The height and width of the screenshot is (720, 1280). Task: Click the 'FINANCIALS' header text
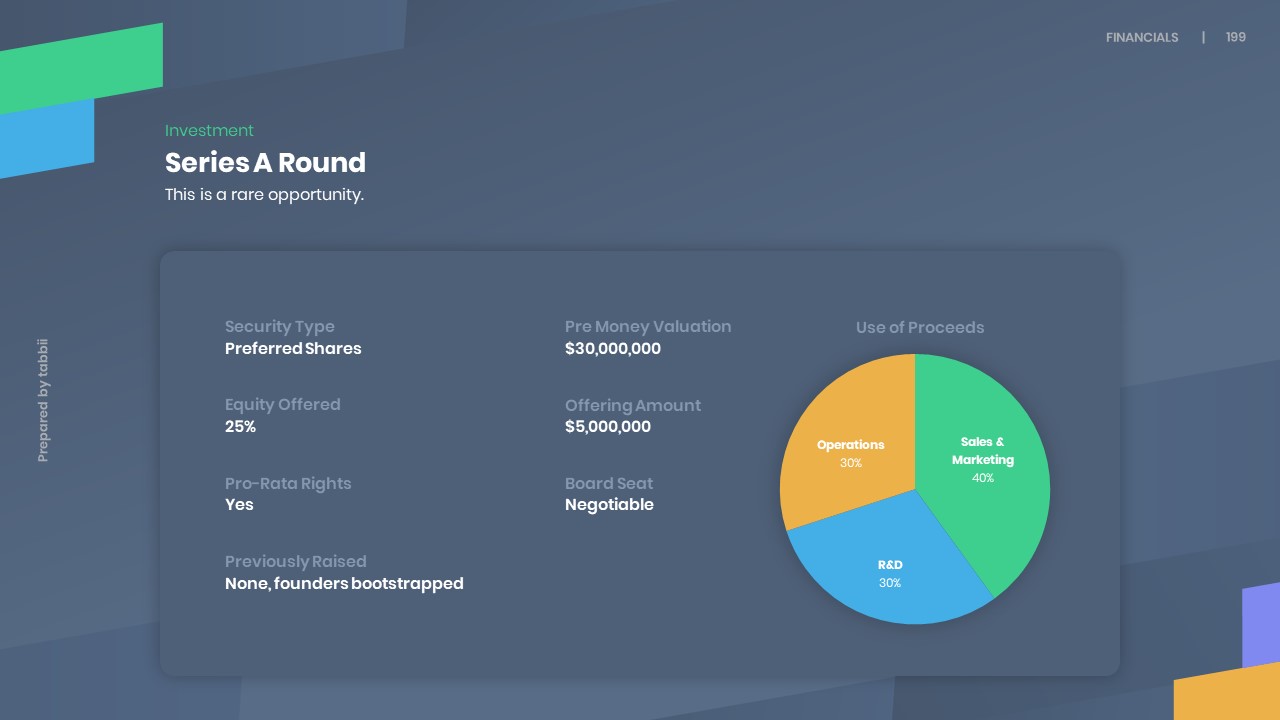coord(1142,37)
